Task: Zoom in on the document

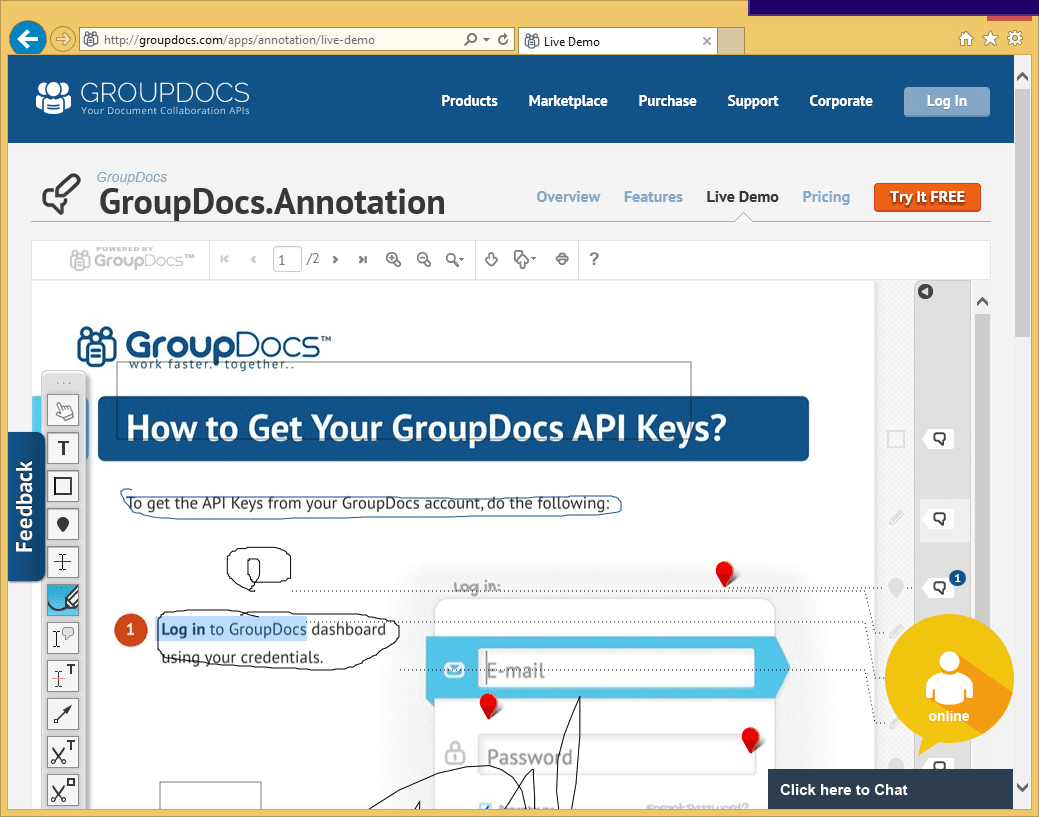Action: tap(394, 259)
